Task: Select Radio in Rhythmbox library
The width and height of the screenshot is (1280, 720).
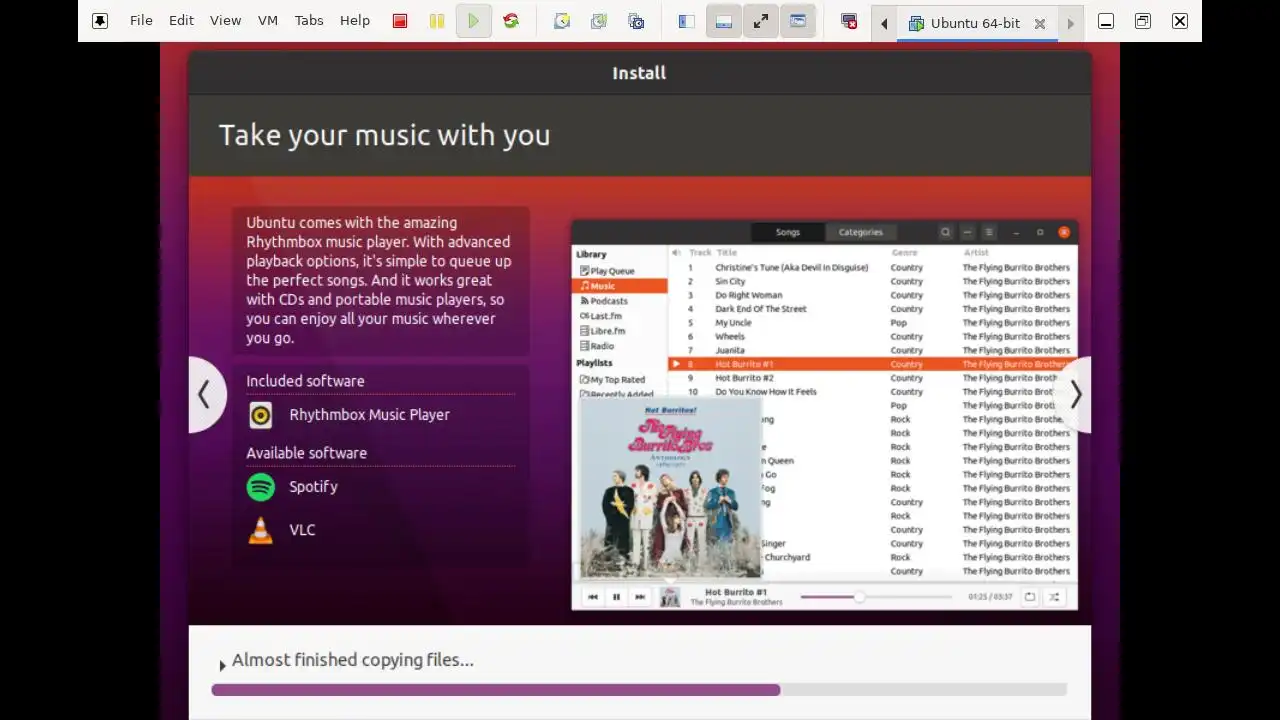Action: pos(620,346)
